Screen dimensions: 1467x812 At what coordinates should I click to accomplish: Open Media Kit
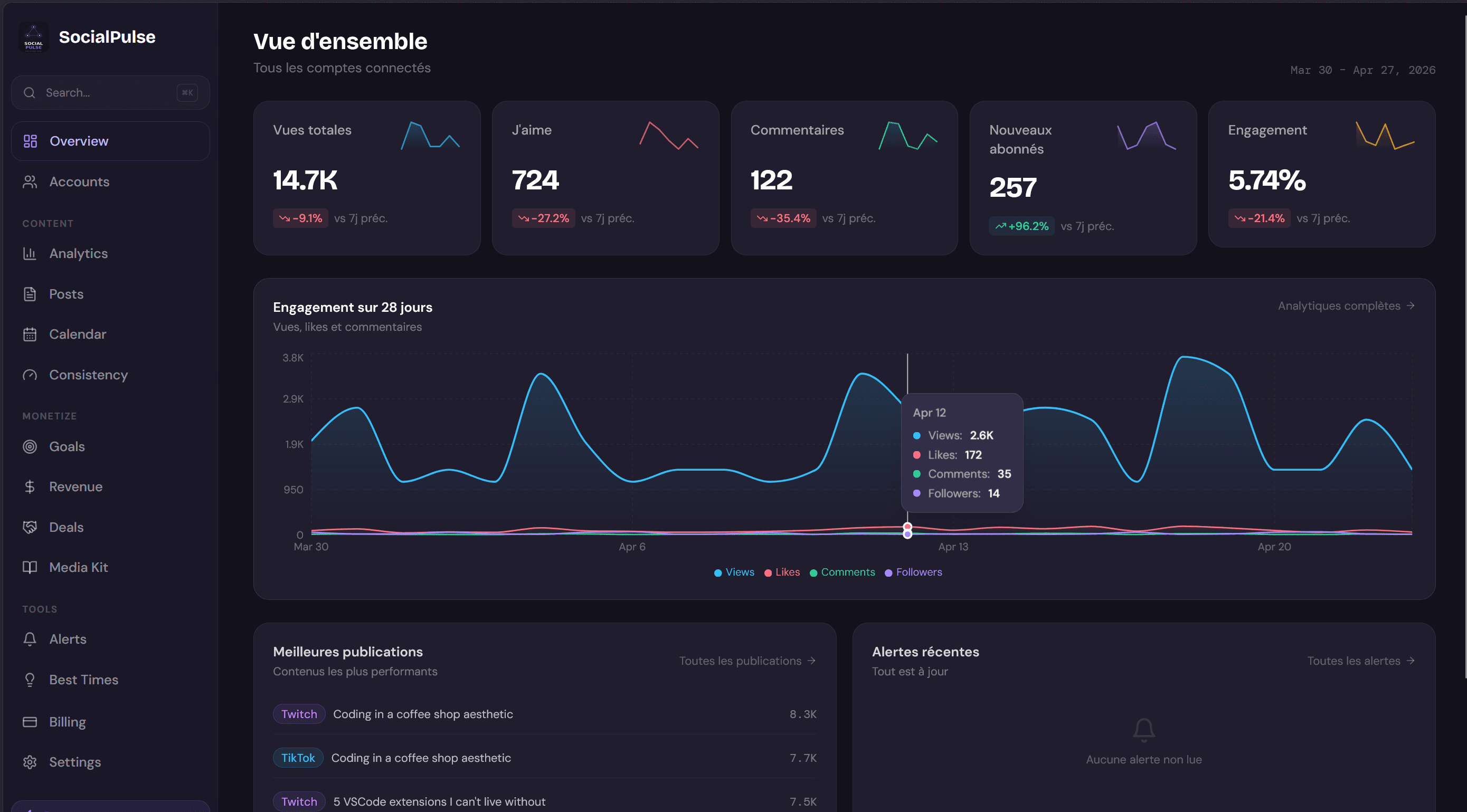click(x=110, y=567)
